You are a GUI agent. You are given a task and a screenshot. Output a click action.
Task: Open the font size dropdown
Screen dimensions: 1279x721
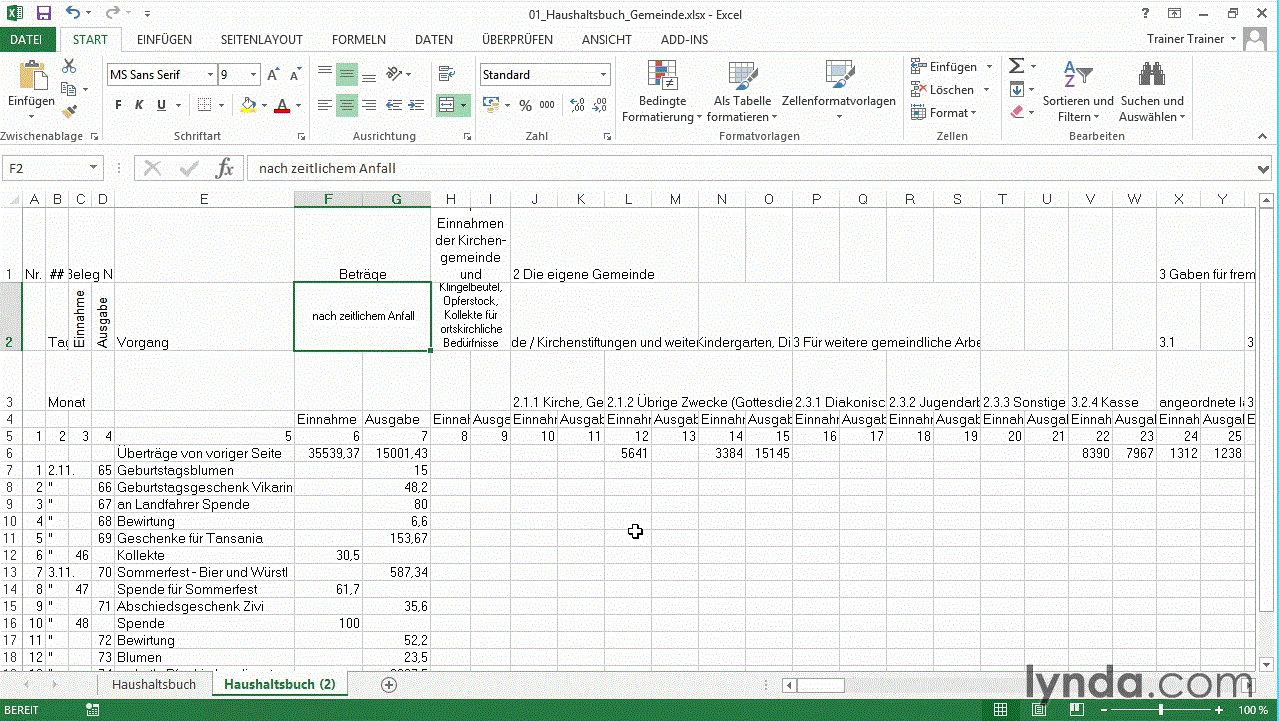[x=252, y=75]
